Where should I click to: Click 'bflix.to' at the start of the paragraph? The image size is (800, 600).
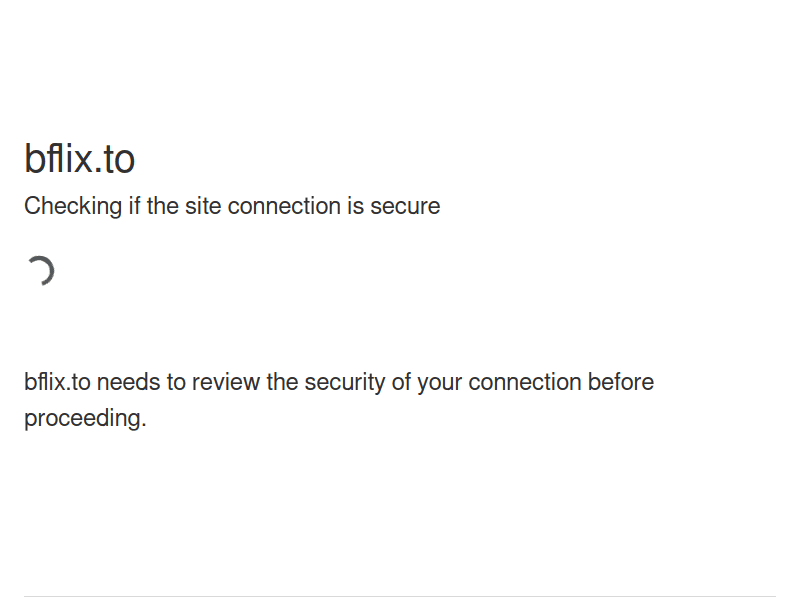coord(57,382)
